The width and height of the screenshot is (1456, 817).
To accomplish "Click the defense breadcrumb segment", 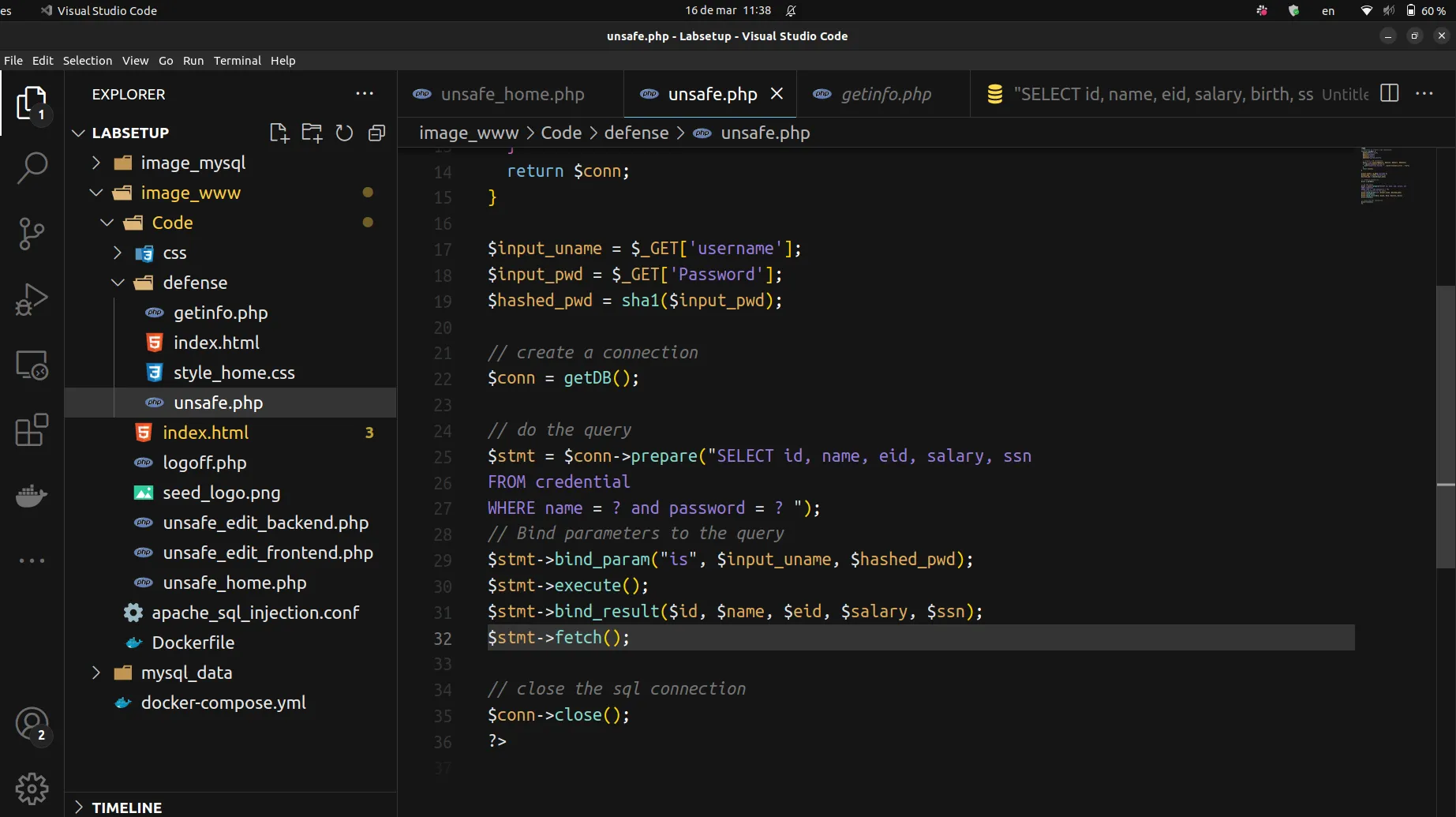I will [x=636, y=133].
